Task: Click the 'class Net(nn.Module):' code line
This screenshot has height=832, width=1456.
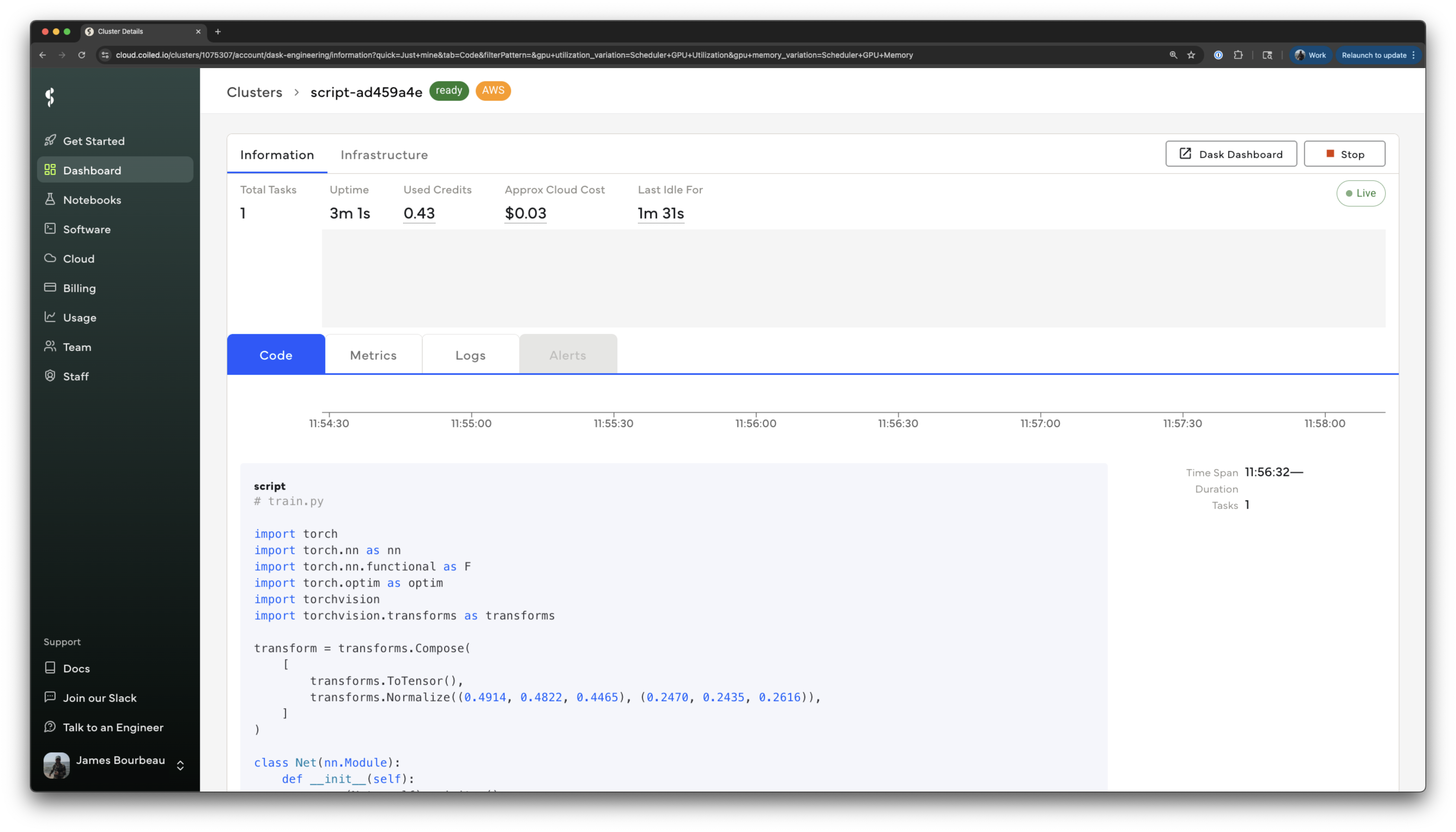Action: point(327,762)
